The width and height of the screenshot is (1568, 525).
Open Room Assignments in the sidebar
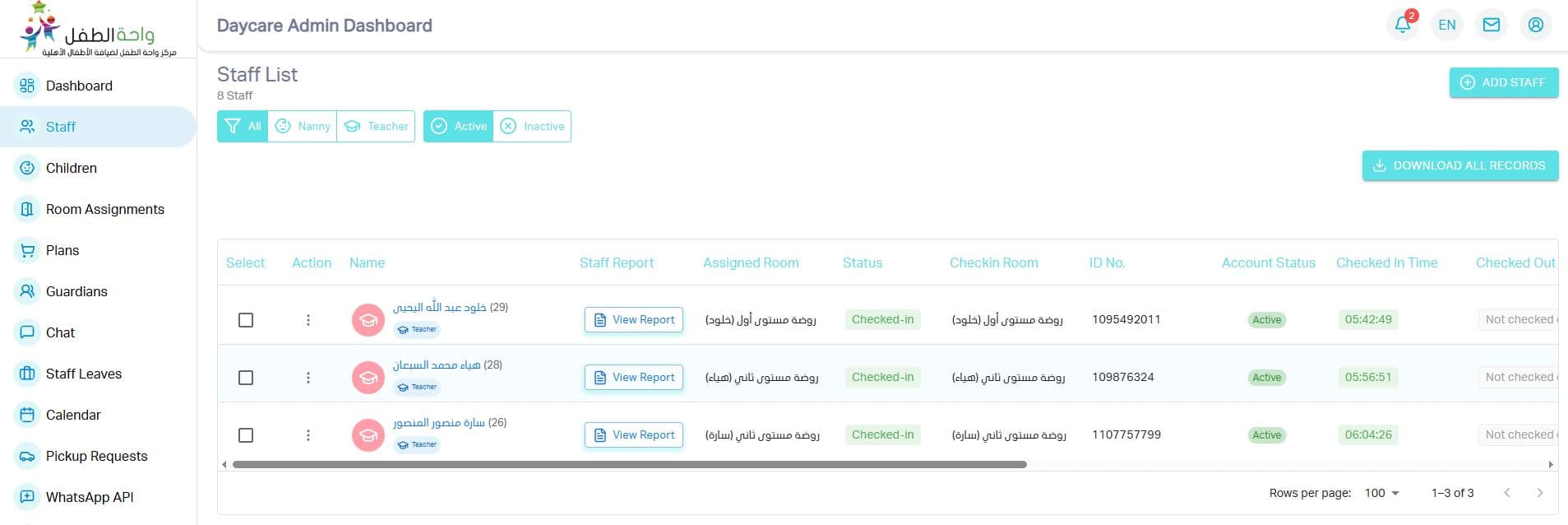click(x=104, y=209)
